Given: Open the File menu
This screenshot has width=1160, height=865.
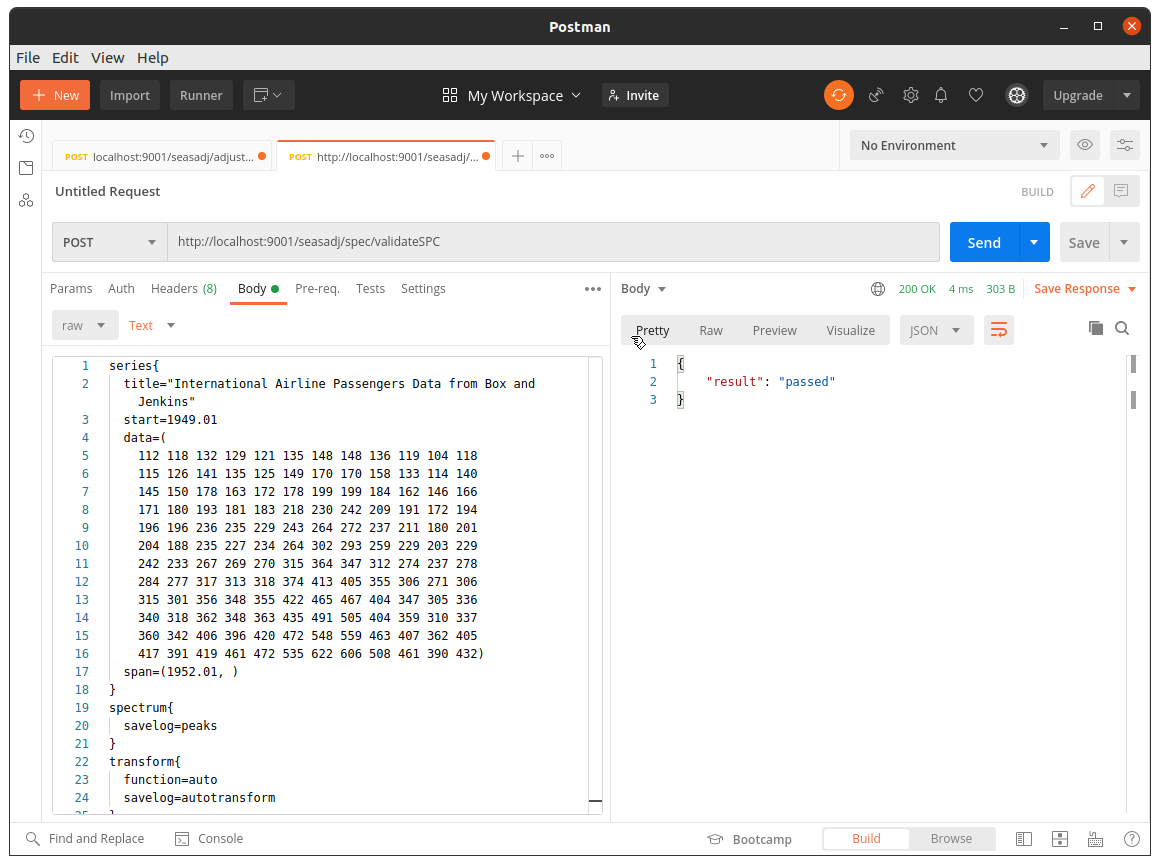Looking at the screenshot, I should [28, 58].
